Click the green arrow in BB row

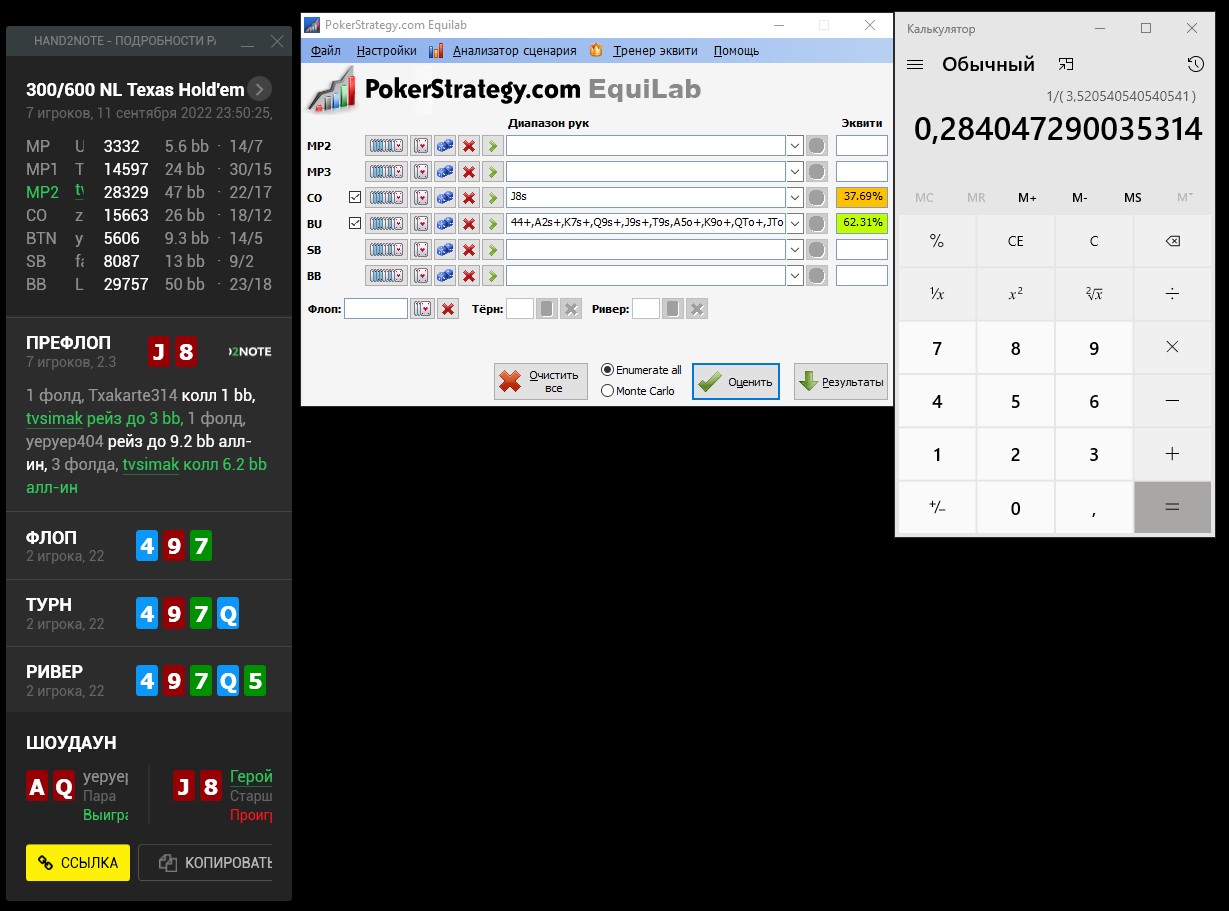(x=492, y=275)
